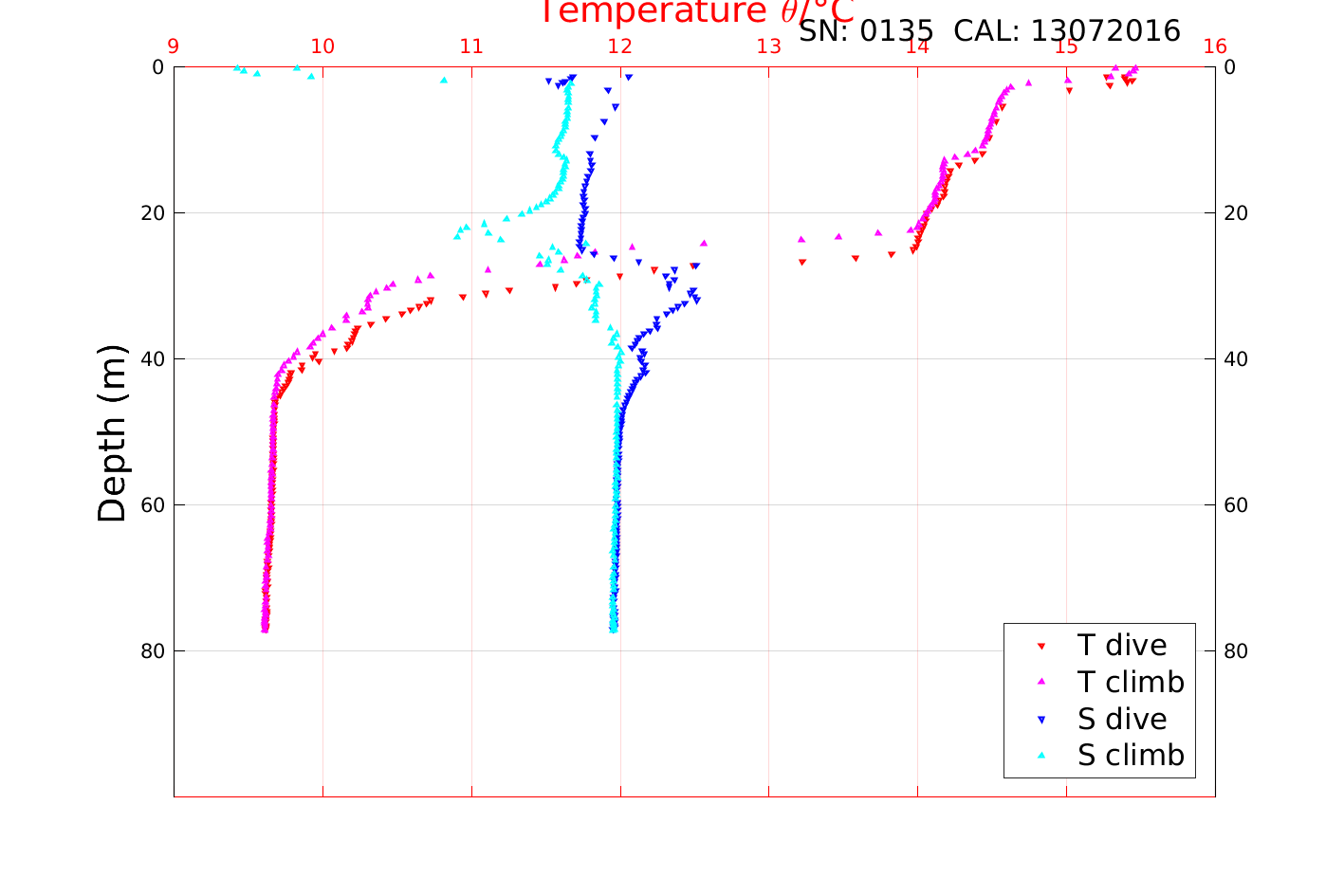The height and width of the screenshot is (896, 1344).
Task: Click the top axis tick label 15
Action: coord(1066,46)
